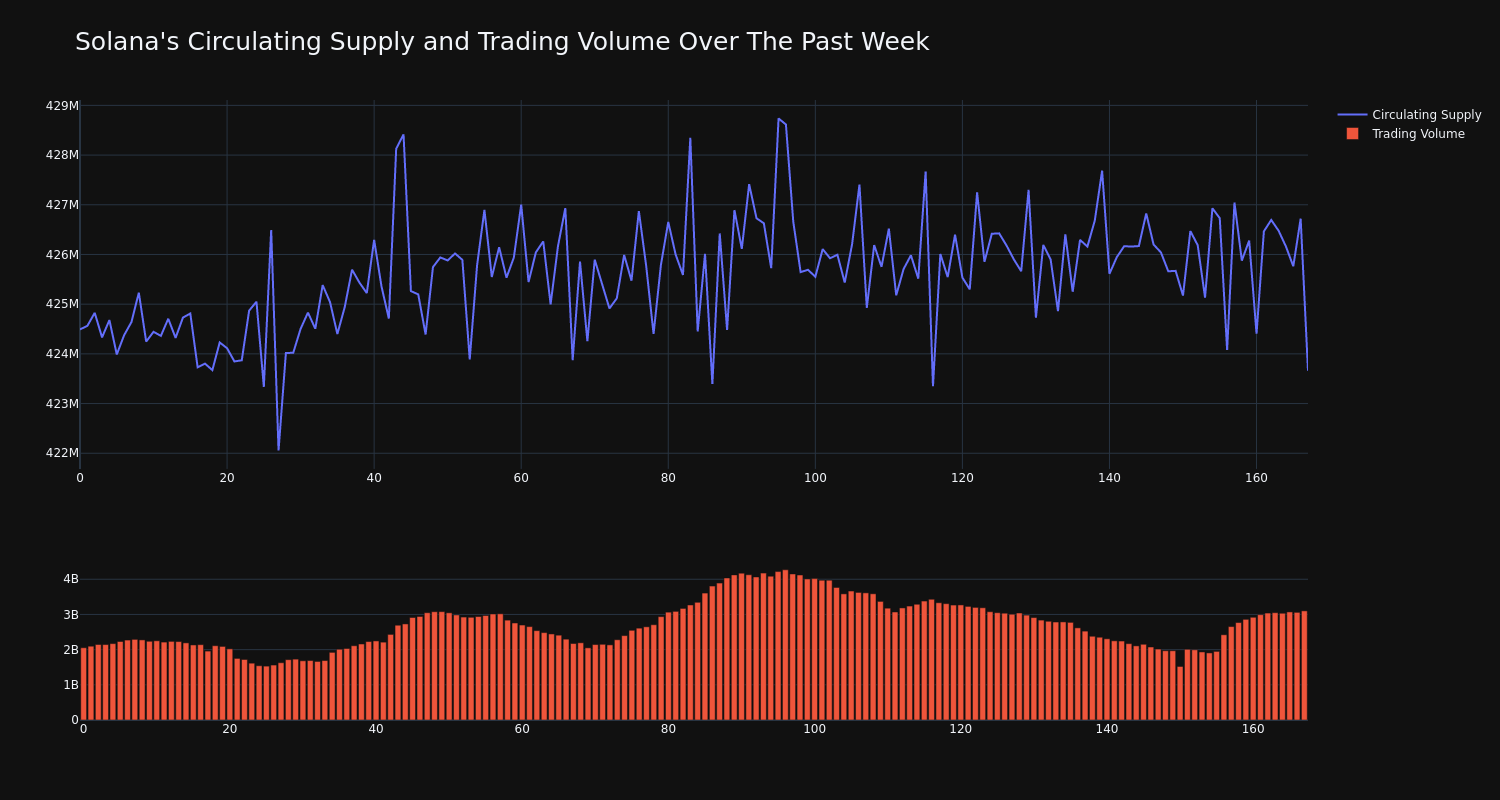Click the supply line lowest dip near x 27
The image size is (1500, 800).
pos(278,449)
